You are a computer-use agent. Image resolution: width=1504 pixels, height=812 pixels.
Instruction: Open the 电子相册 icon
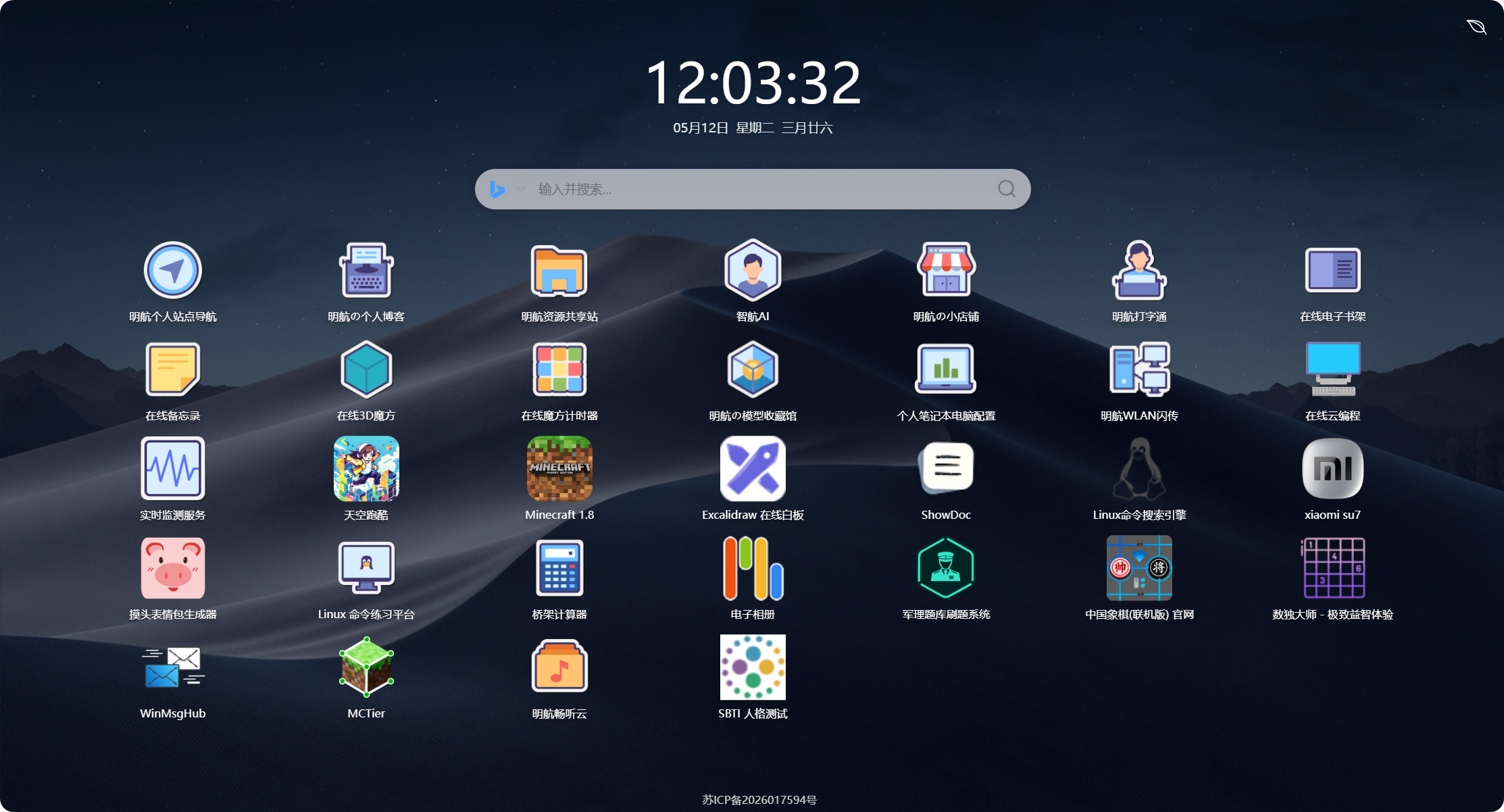pyautogui.click(x=753, y=568)
